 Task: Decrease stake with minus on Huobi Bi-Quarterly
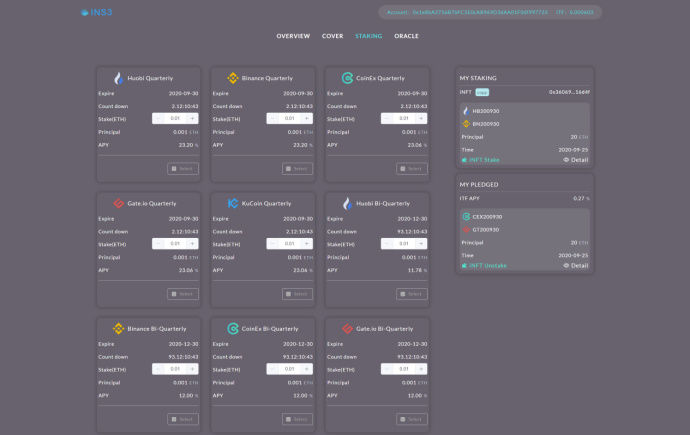pos(387,244)
